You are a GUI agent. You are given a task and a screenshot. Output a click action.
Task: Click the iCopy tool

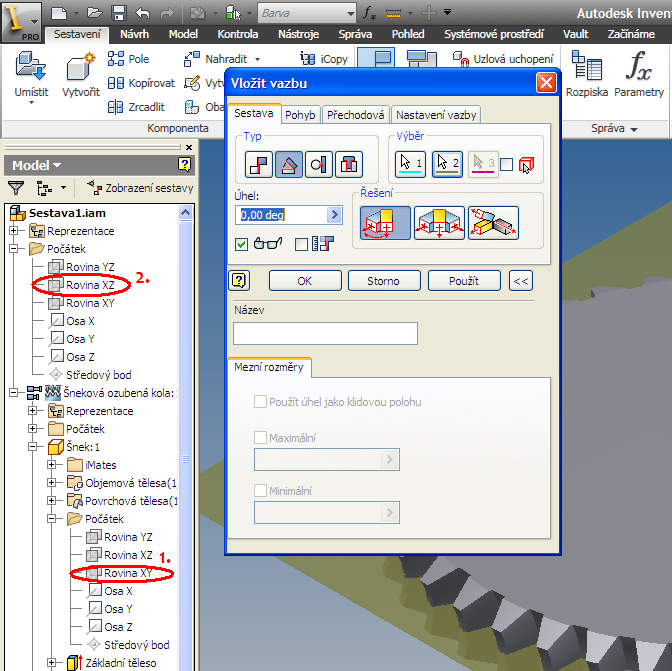324,59
